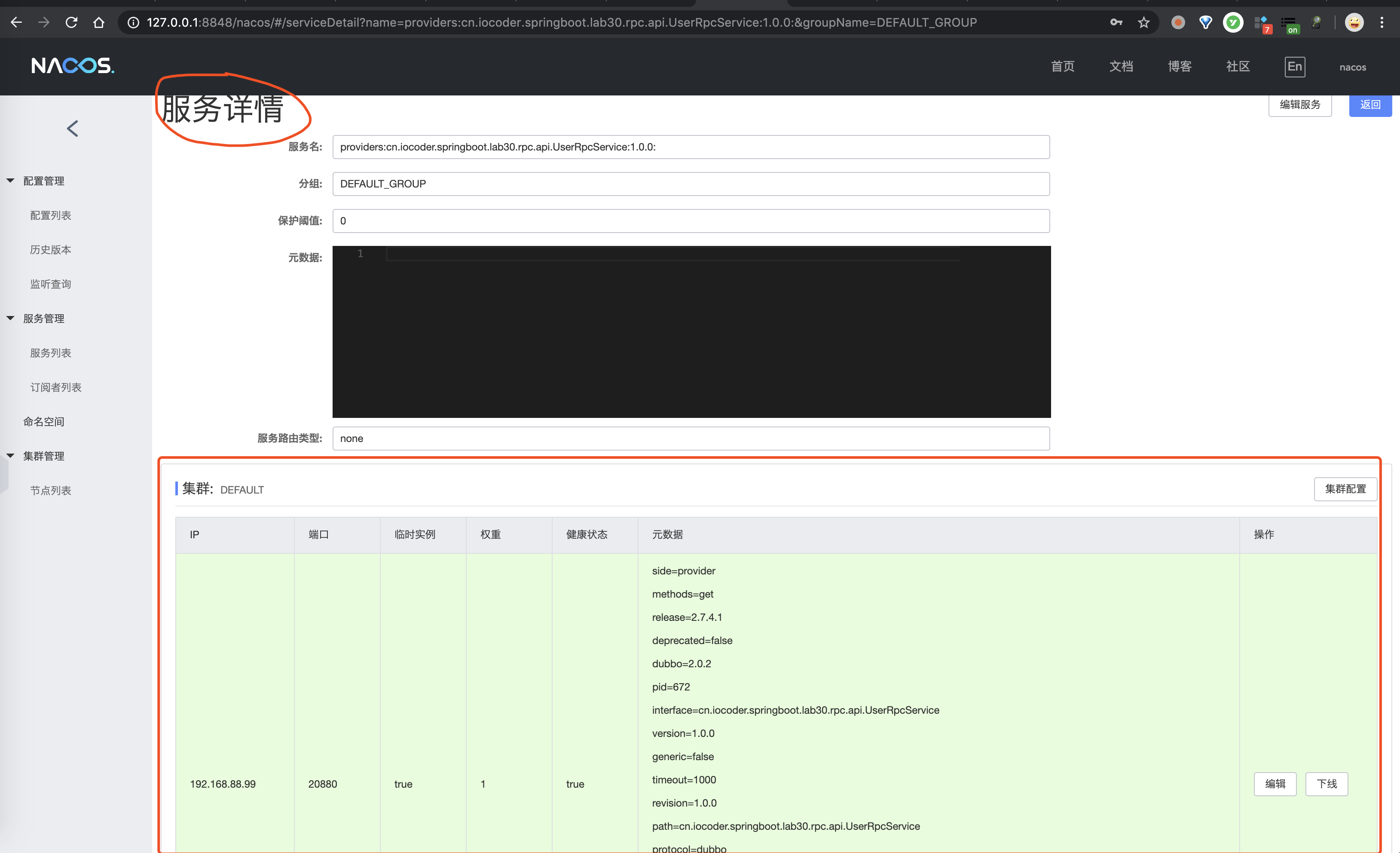This screenshot has height=853, width=1400.
Task: Click the 首页 navigation link
Action: 1063,67
